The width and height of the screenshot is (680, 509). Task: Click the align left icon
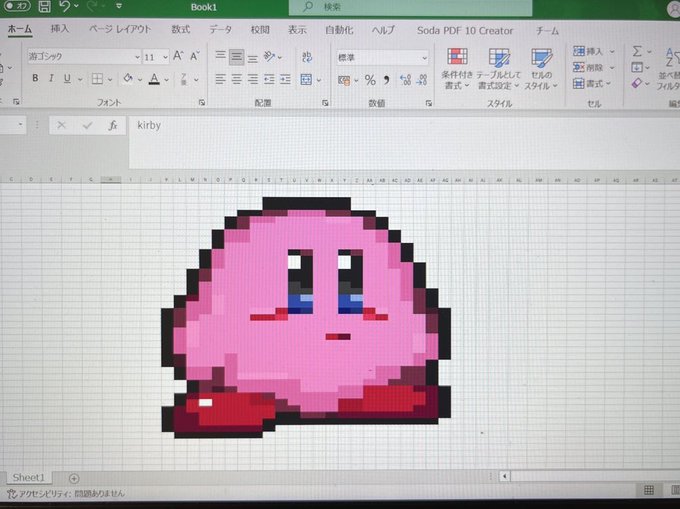tap(220, 79)
